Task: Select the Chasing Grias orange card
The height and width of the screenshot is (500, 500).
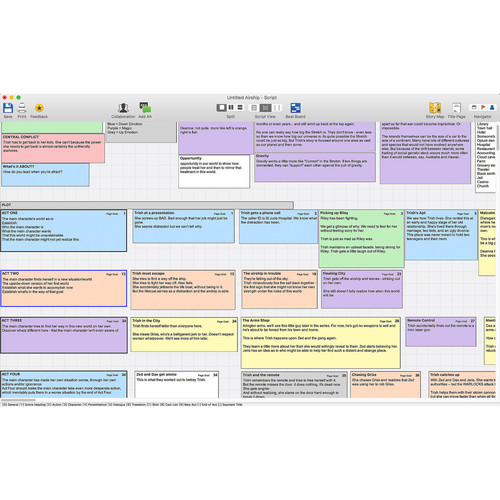Action: [x=385, y=385]
